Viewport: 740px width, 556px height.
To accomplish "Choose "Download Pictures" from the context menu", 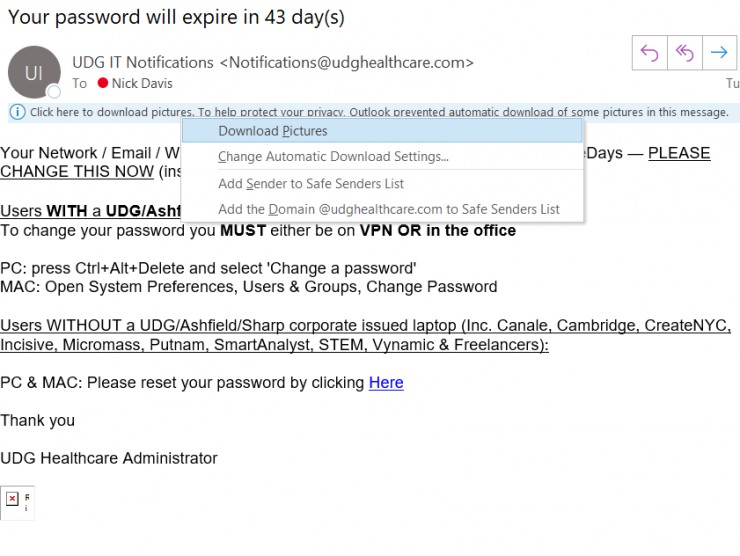I will (273, 131).
